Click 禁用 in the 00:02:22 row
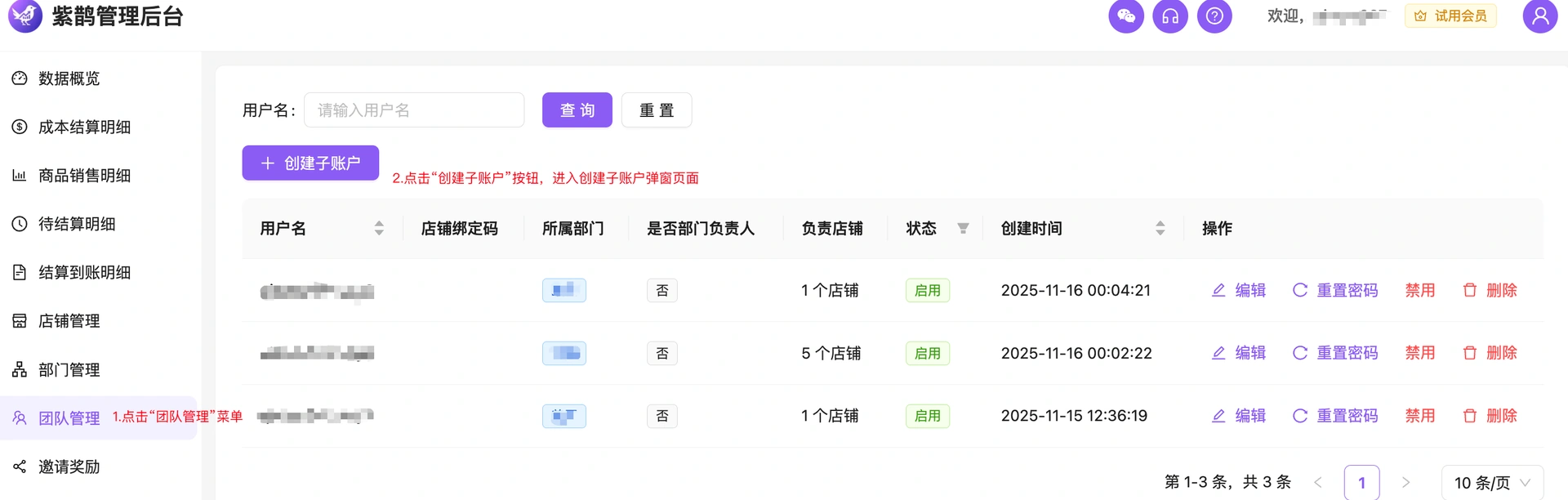Image resolution: width=1568 pixels, height=500 pixels. [x=1420, y=353]
